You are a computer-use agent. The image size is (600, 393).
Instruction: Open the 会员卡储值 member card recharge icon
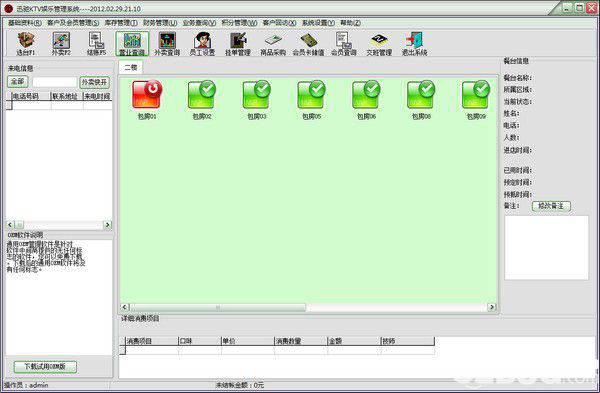(308, 44)
